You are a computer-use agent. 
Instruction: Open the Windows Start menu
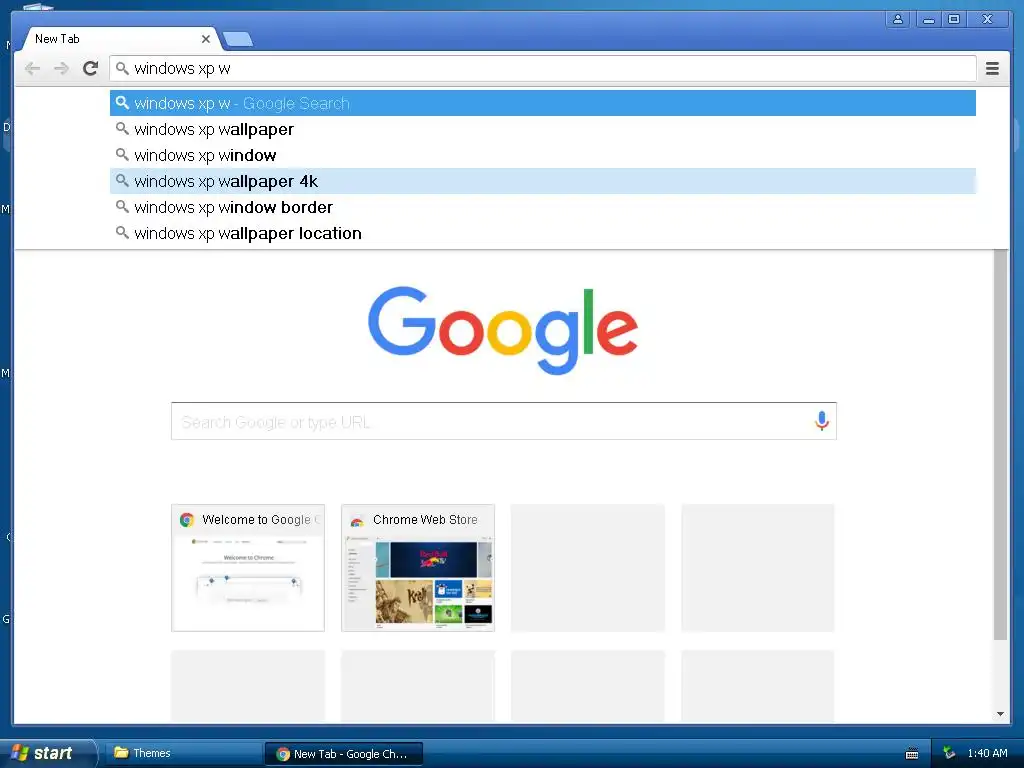click(48, 753)
